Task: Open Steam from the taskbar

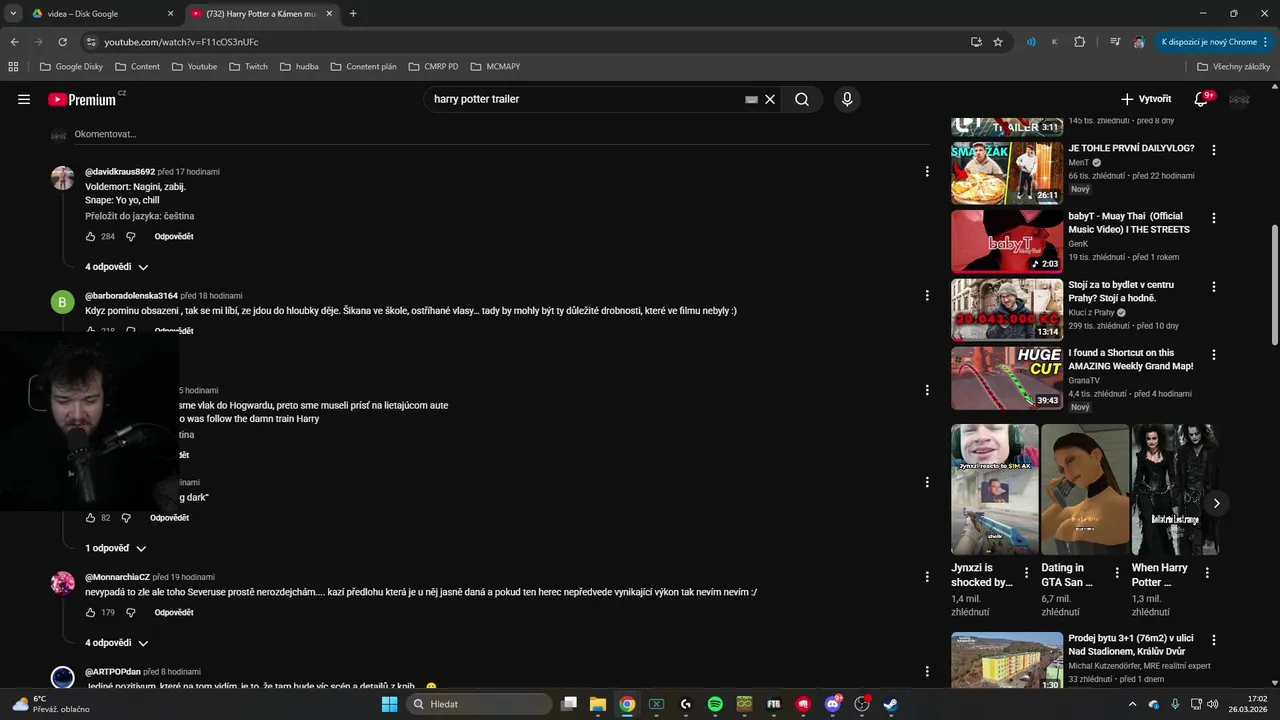Action: [891, 704]
